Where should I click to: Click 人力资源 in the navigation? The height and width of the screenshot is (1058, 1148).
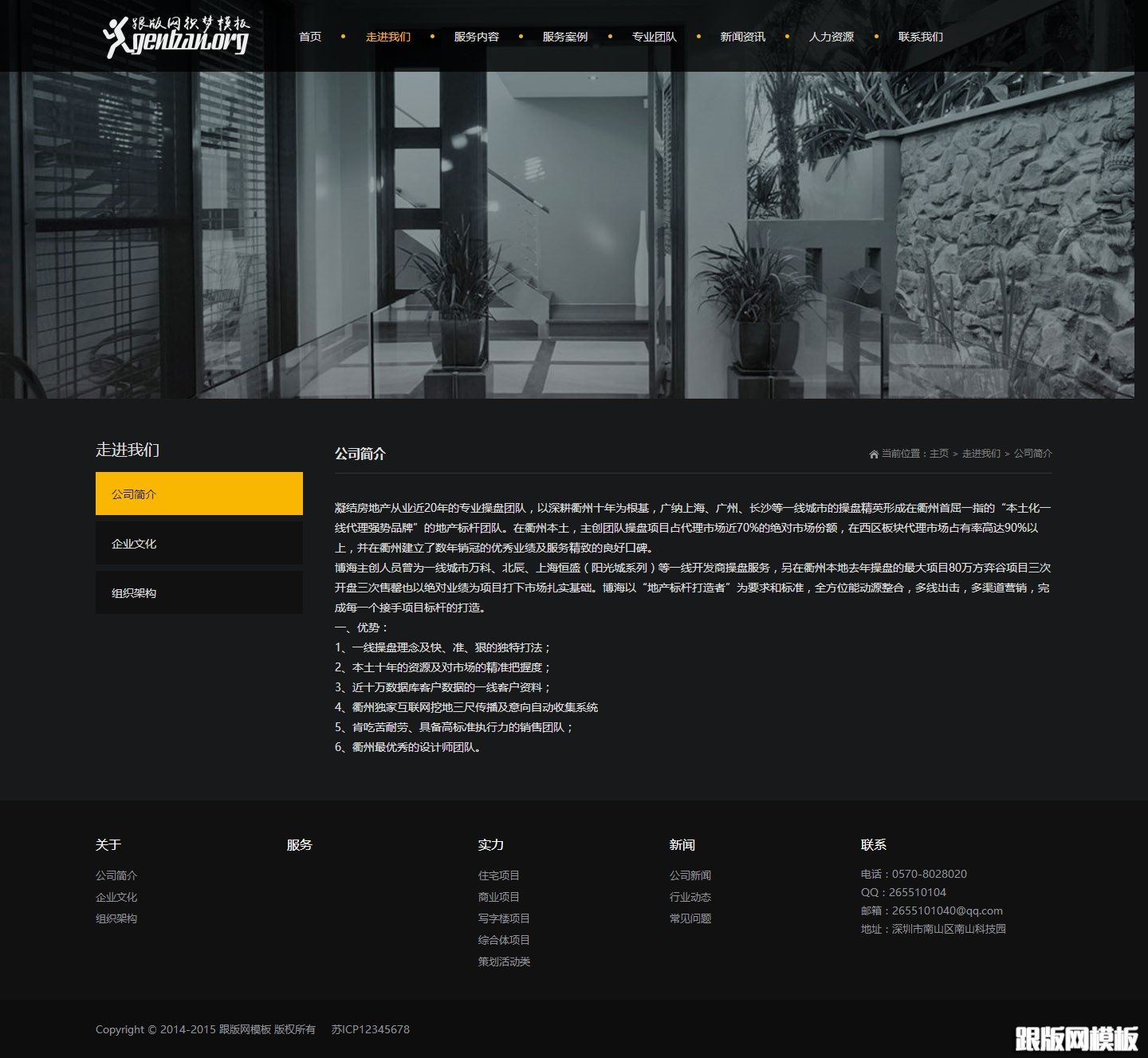(x=832, y=36)
